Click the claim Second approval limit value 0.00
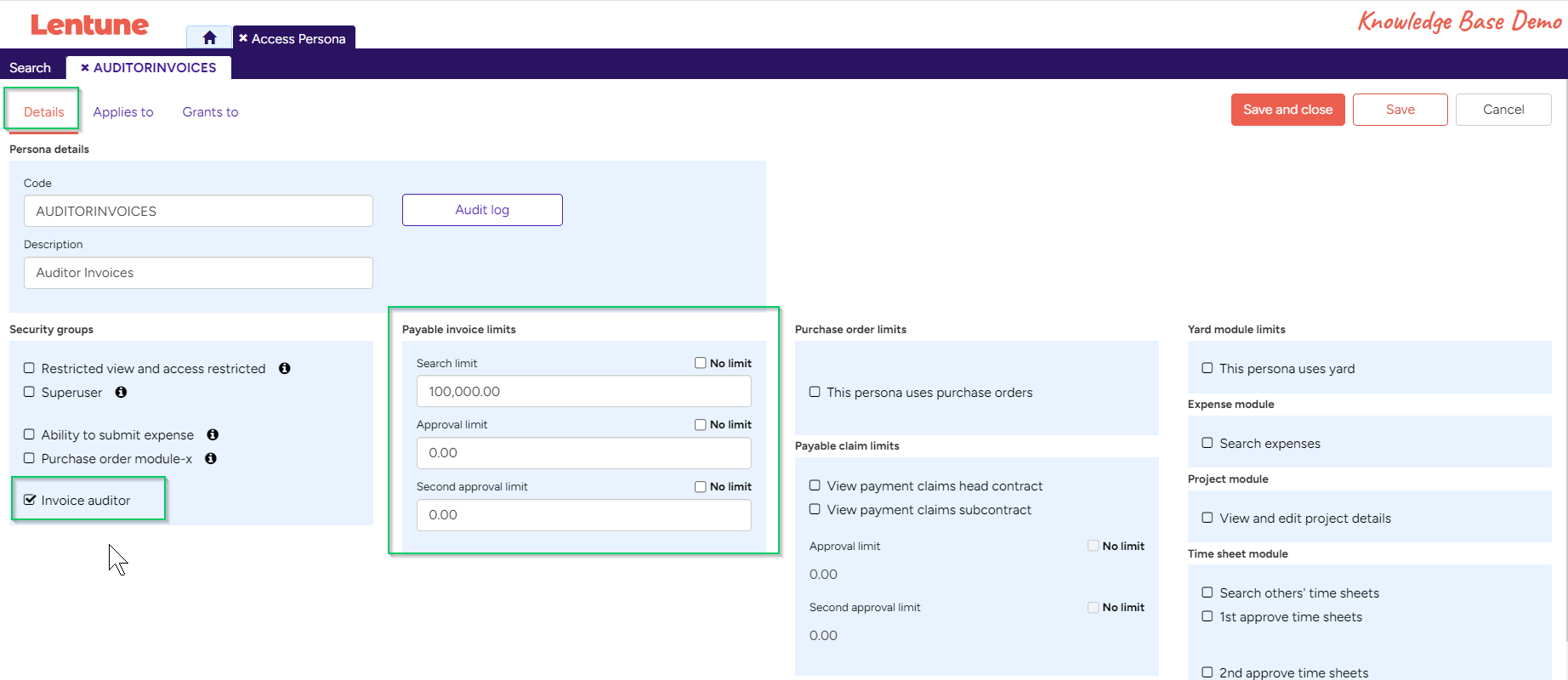 coord(823,636)
